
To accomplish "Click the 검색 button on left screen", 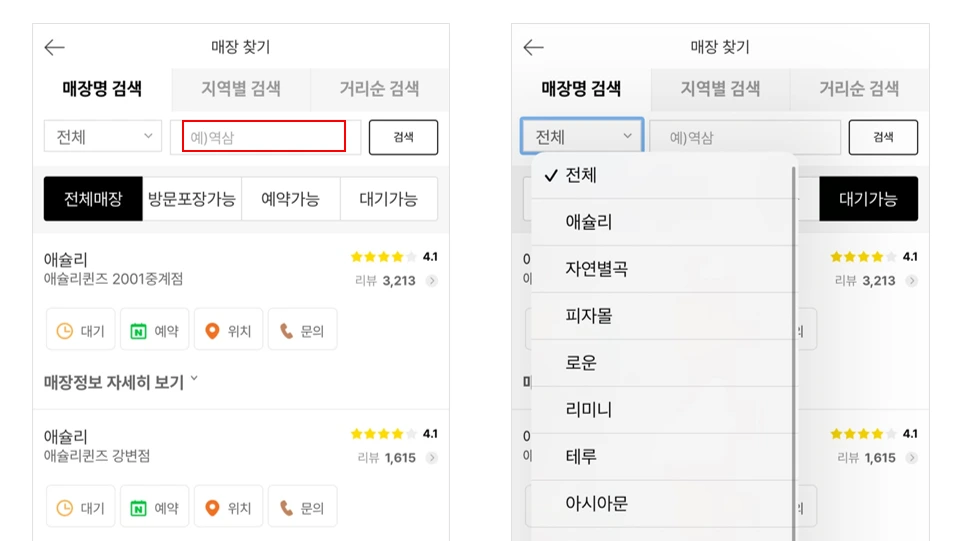I will click(x=403, y=137).
